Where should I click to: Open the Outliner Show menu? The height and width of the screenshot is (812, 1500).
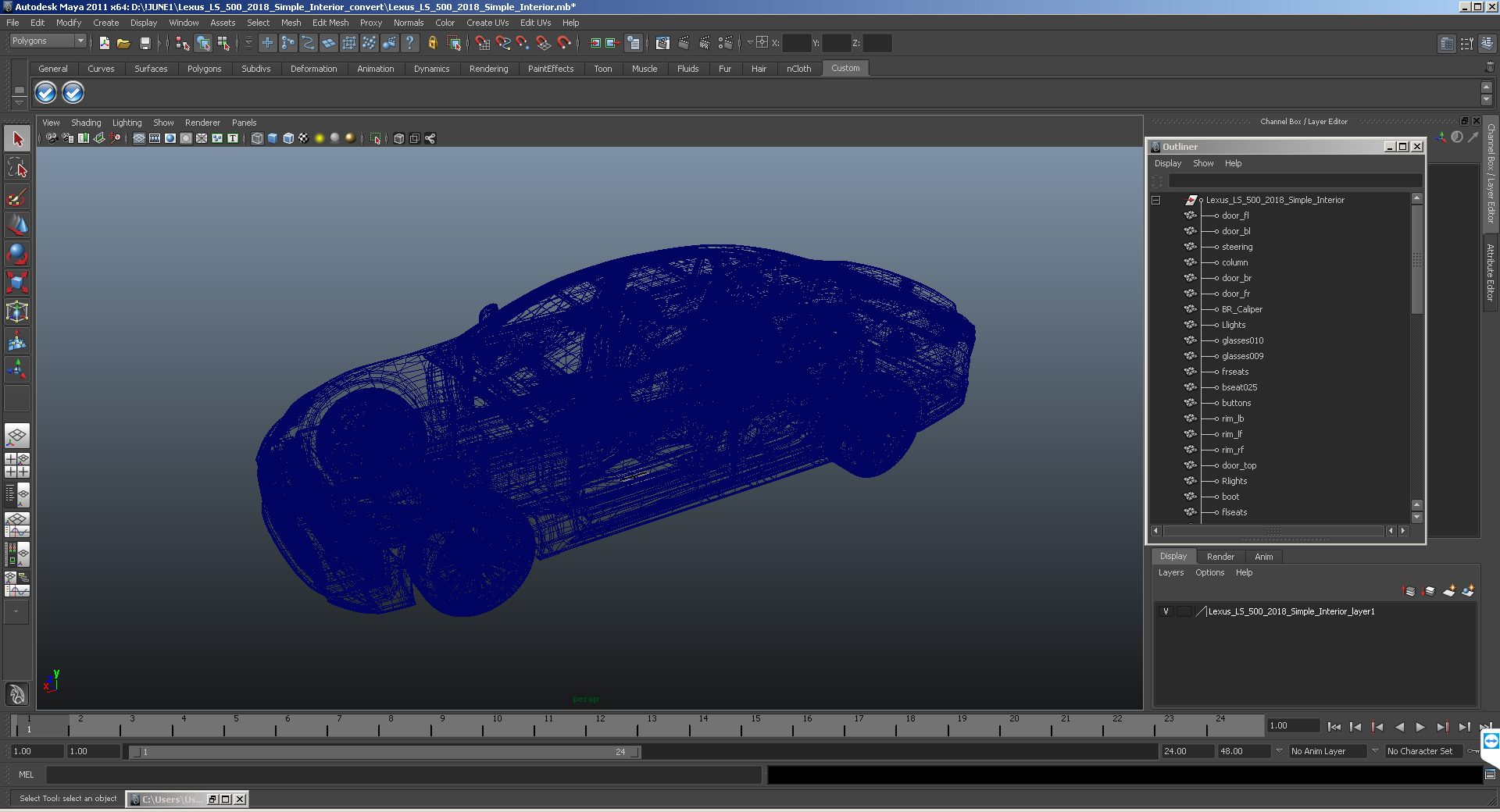(1203, 163)
